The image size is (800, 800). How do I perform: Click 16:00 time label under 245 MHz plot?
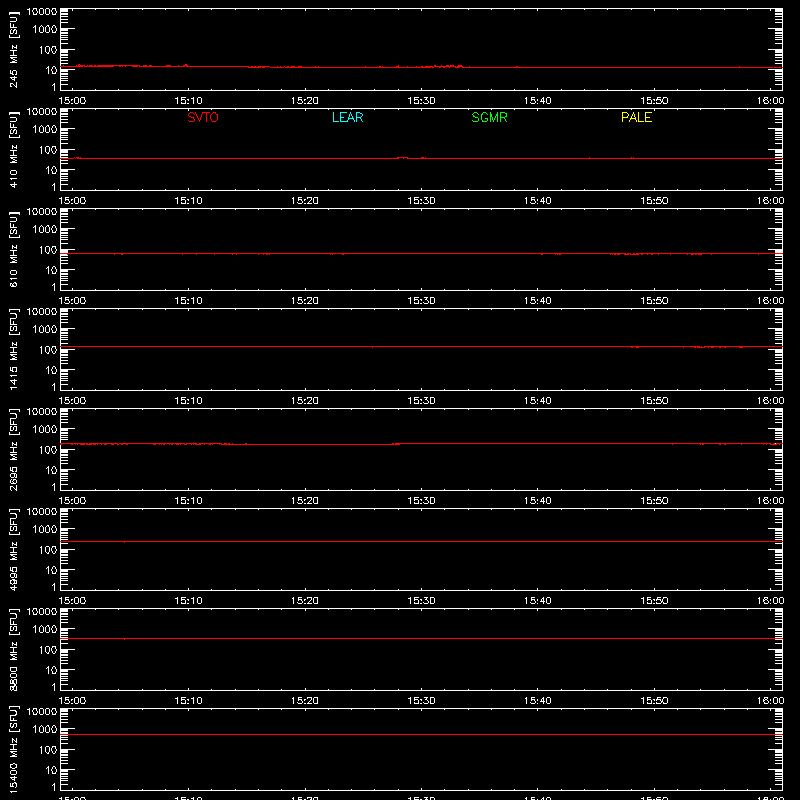click(770, 101)
